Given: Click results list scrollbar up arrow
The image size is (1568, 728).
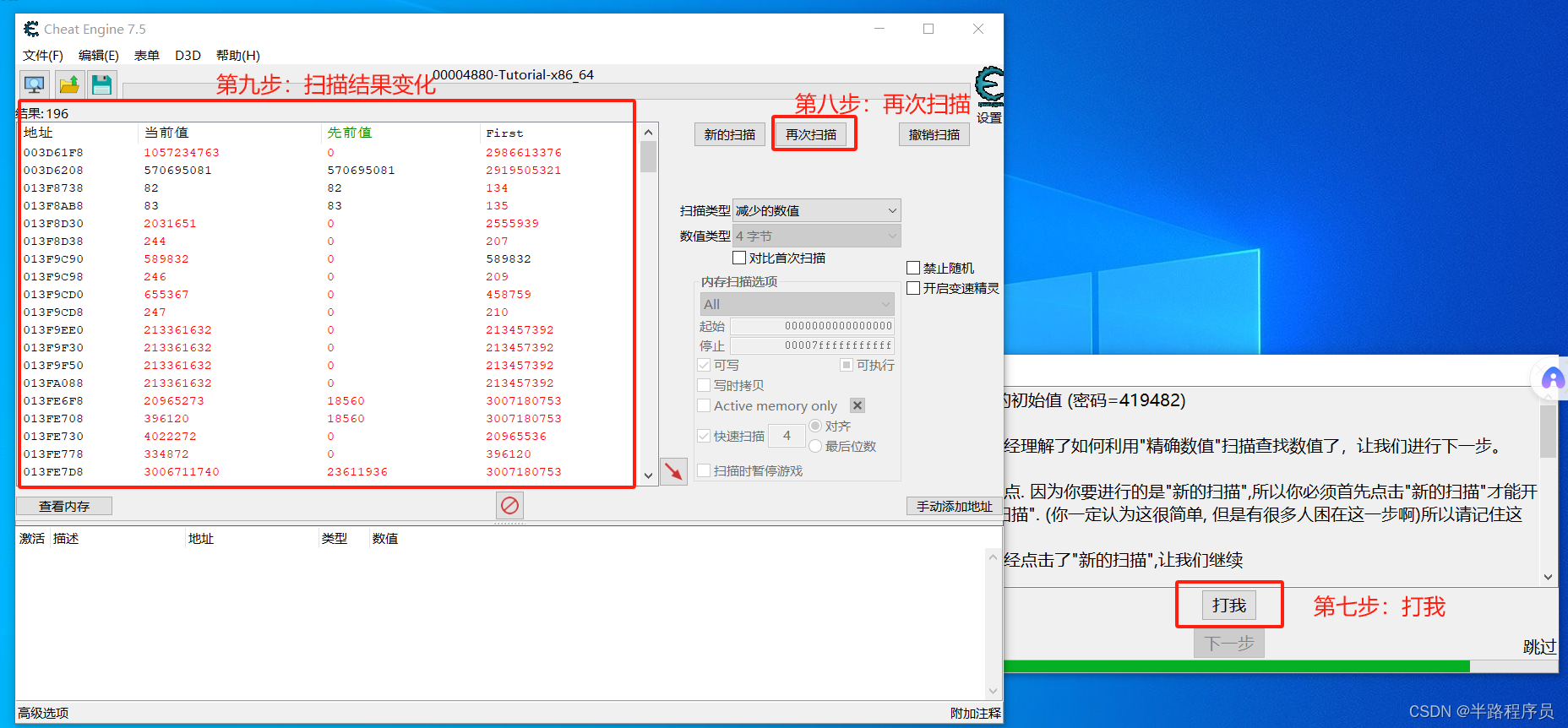Looking at the screenshot, I should click(x=648, y=132).
